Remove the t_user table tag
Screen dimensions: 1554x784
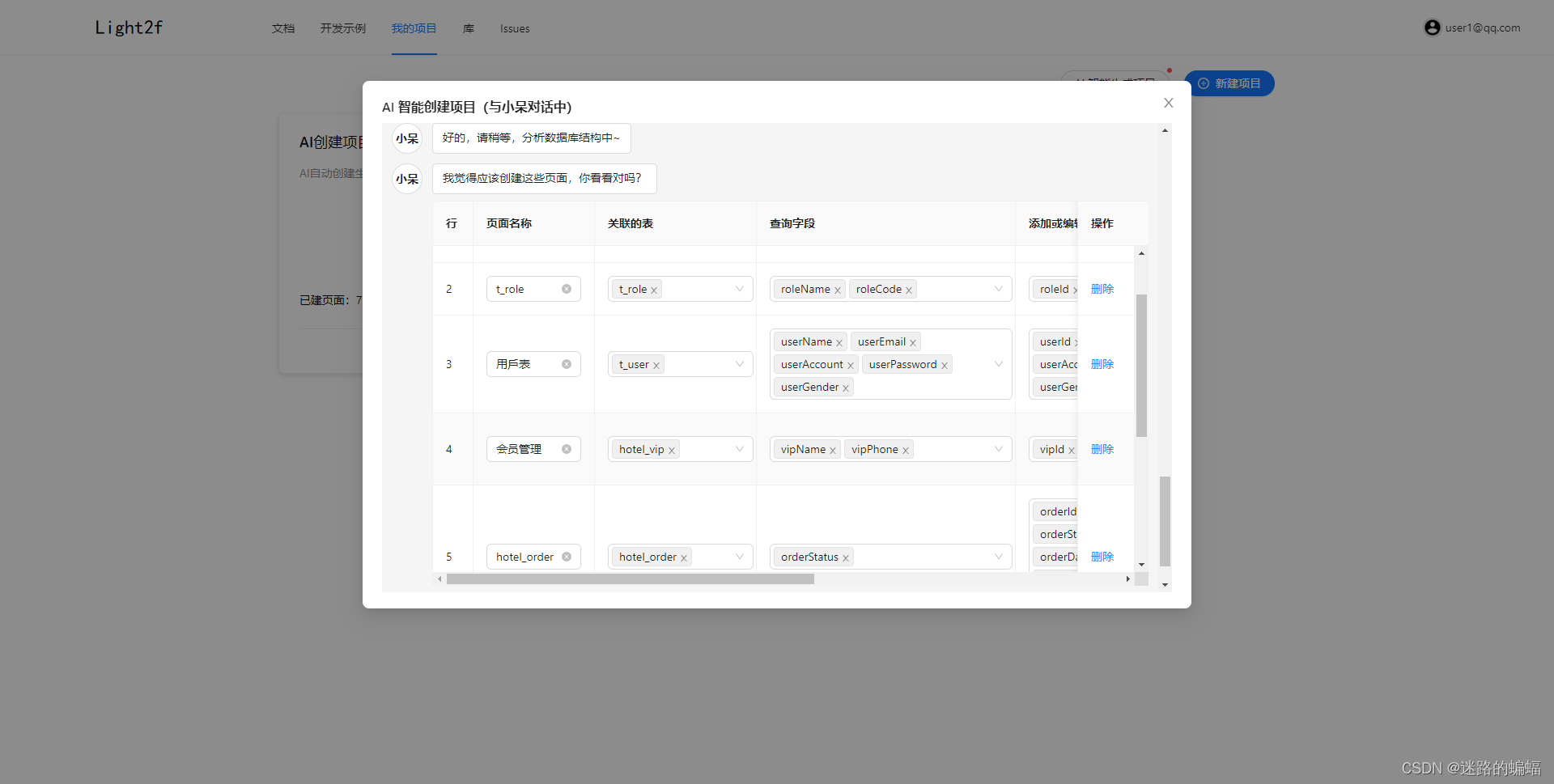point(656,365)
